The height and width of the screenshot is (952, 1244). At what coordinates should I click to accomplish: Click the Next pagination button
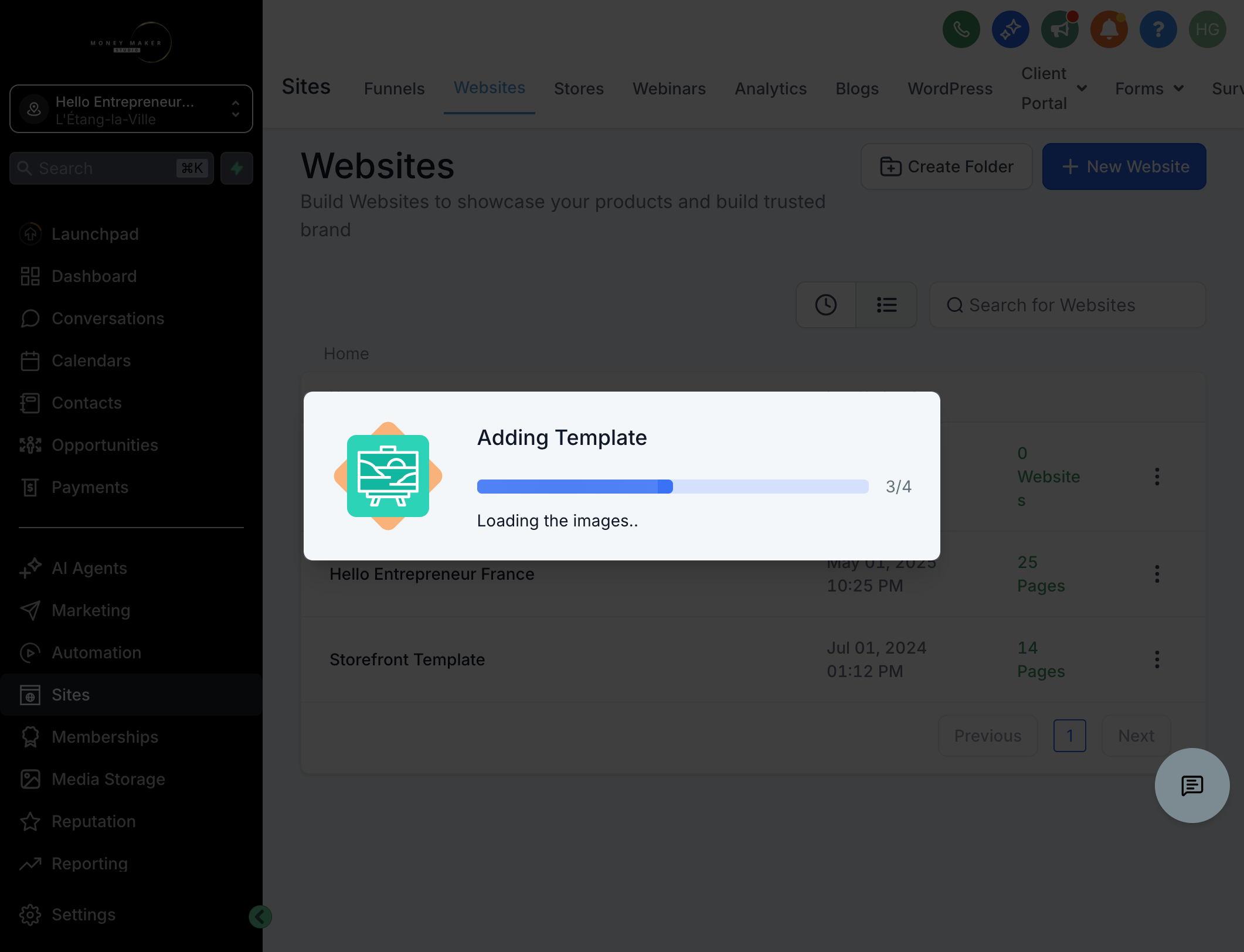pos(1136,736)
